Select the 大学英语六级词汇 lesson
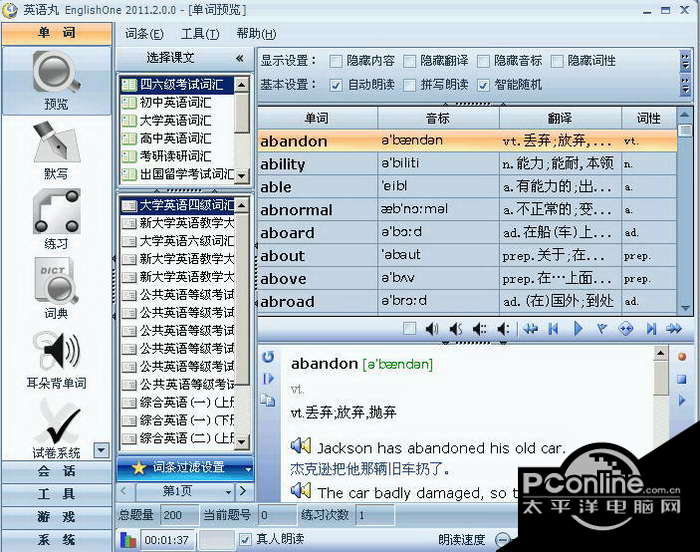700x552 pixels. (178, 241)
